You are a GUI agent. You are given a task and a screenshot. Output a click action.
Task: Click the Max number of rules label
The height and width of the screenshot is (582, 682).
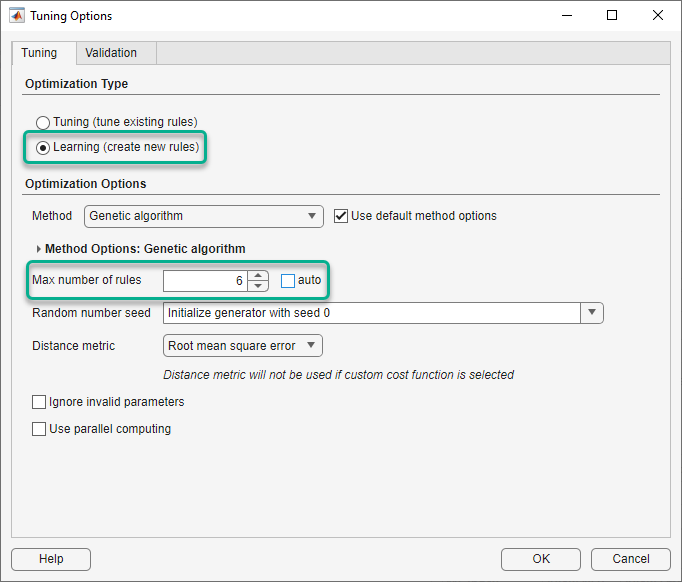point(87,280)
